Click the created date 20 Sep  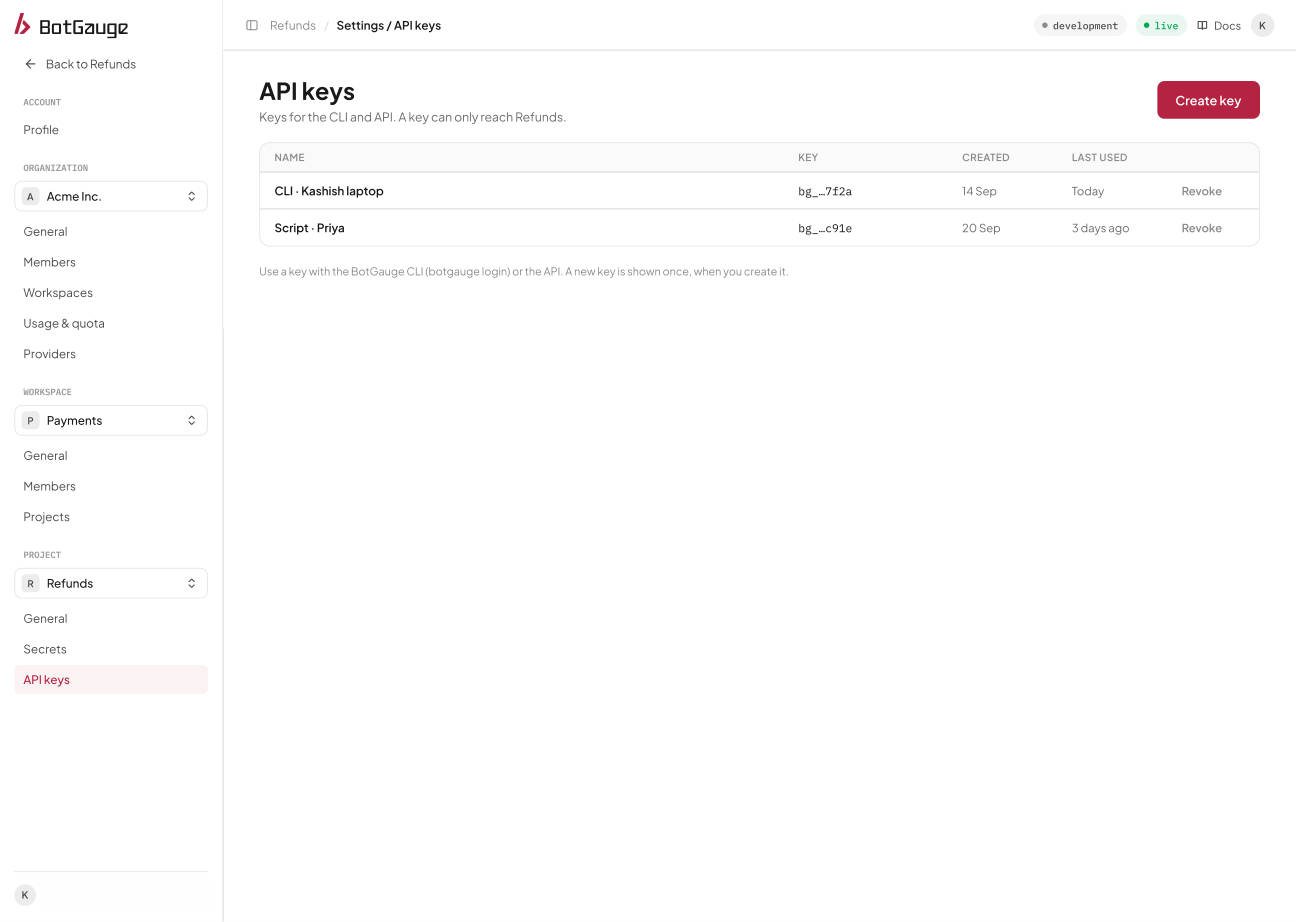tap(981, 228)
